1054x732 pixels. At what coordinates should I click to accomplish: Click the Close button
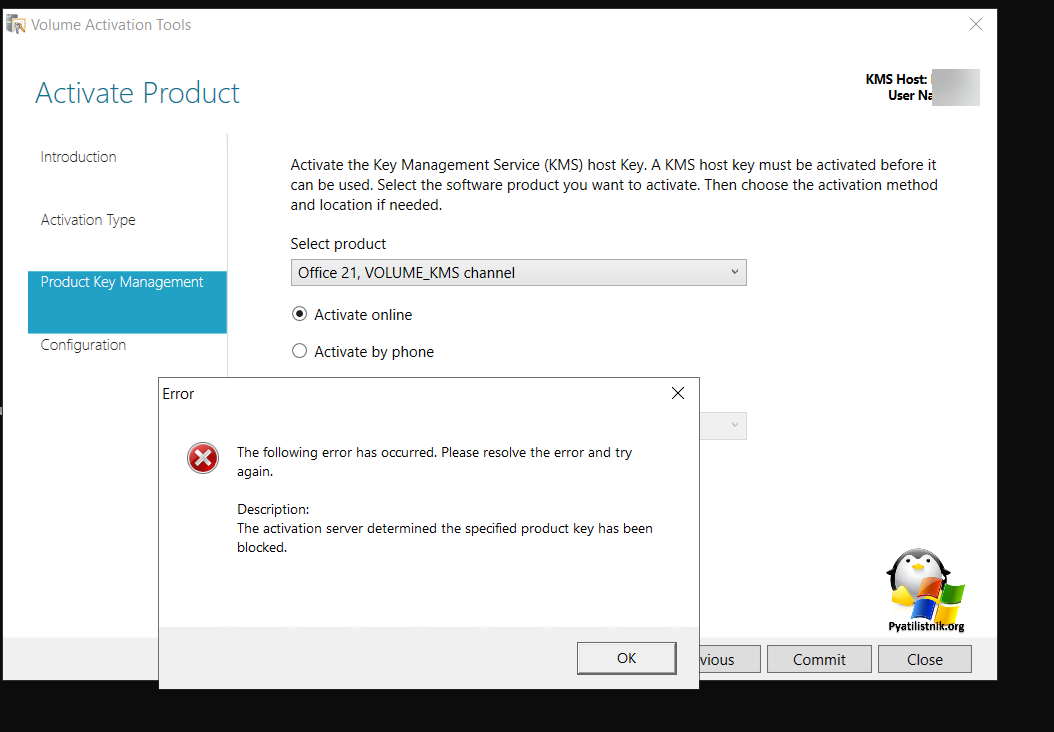[x=924, y=659]
